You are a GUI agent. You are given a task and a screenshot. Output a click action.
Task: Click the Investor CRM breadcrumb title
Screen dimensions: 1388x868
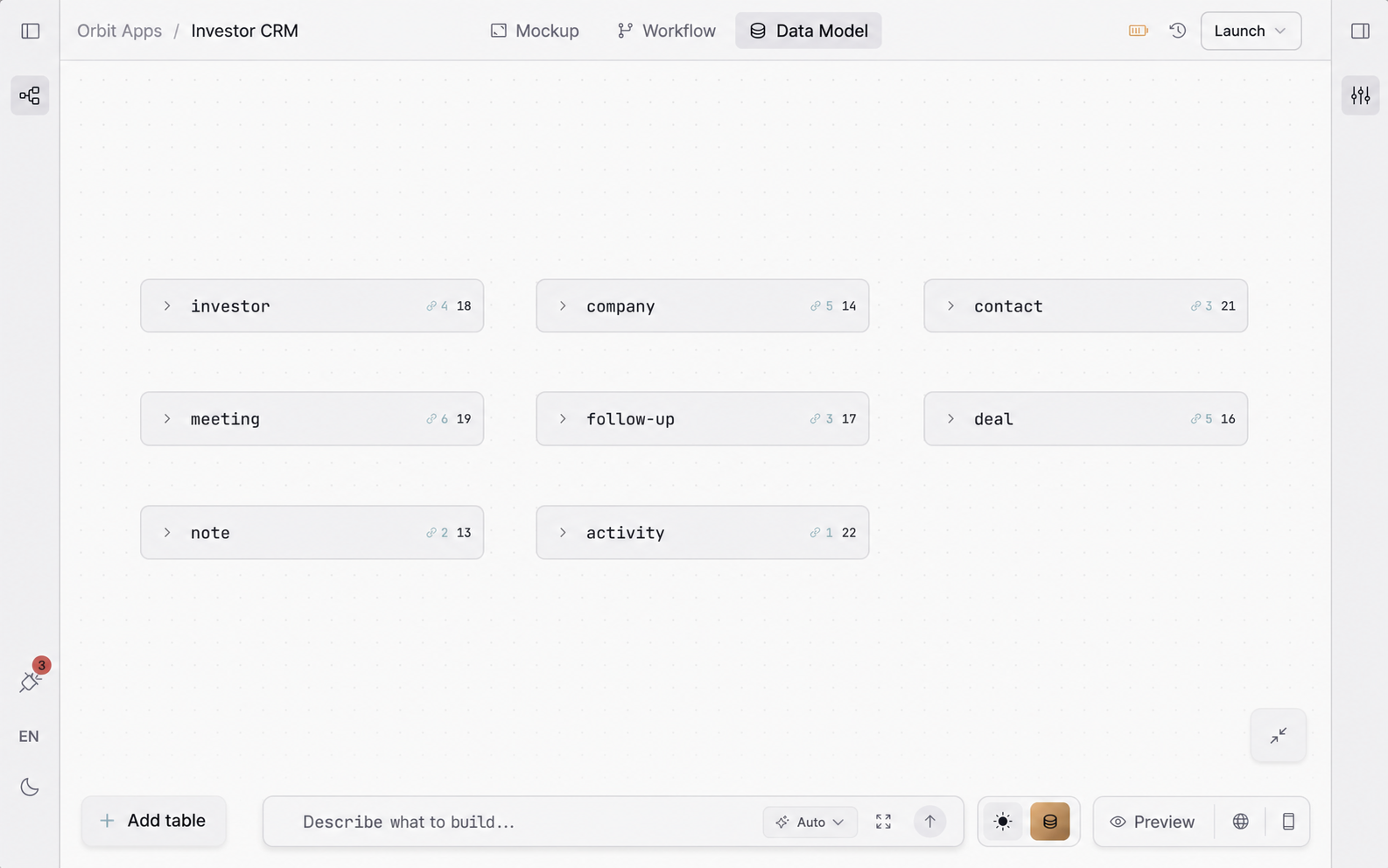click(244, 31)
